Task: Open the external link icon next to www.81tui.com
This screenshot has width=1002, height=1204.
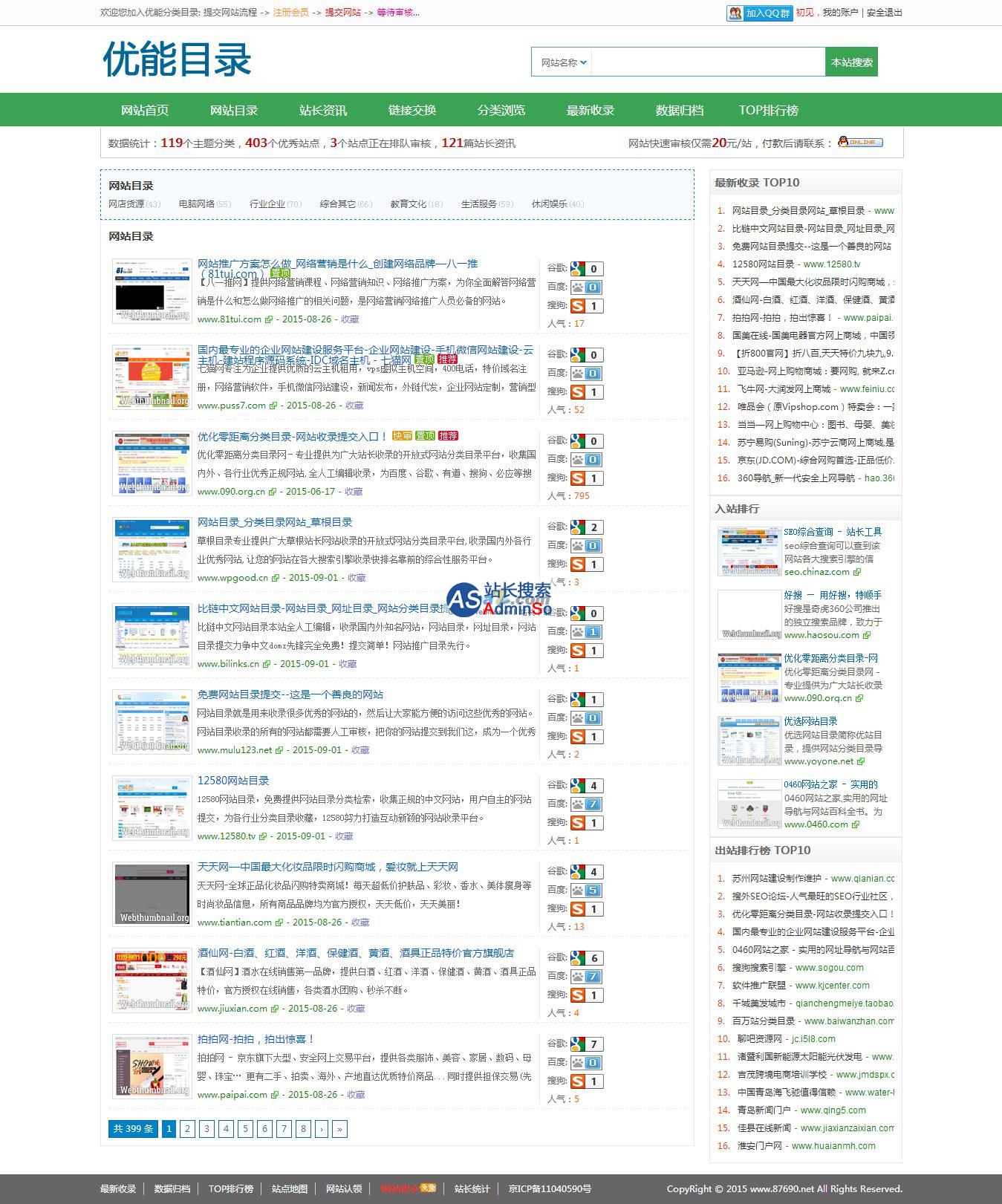Action: (x=268, y=319)
